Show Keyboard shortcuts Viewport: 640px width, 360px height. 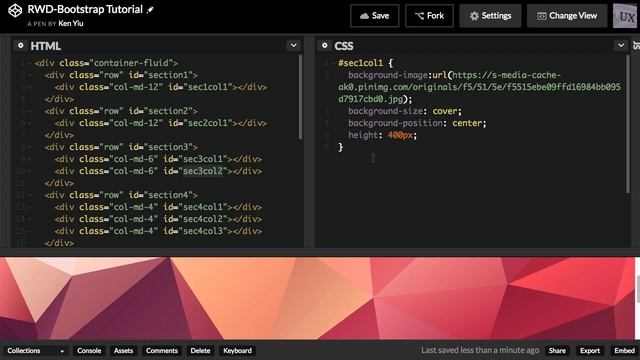[x=237, y=351]
